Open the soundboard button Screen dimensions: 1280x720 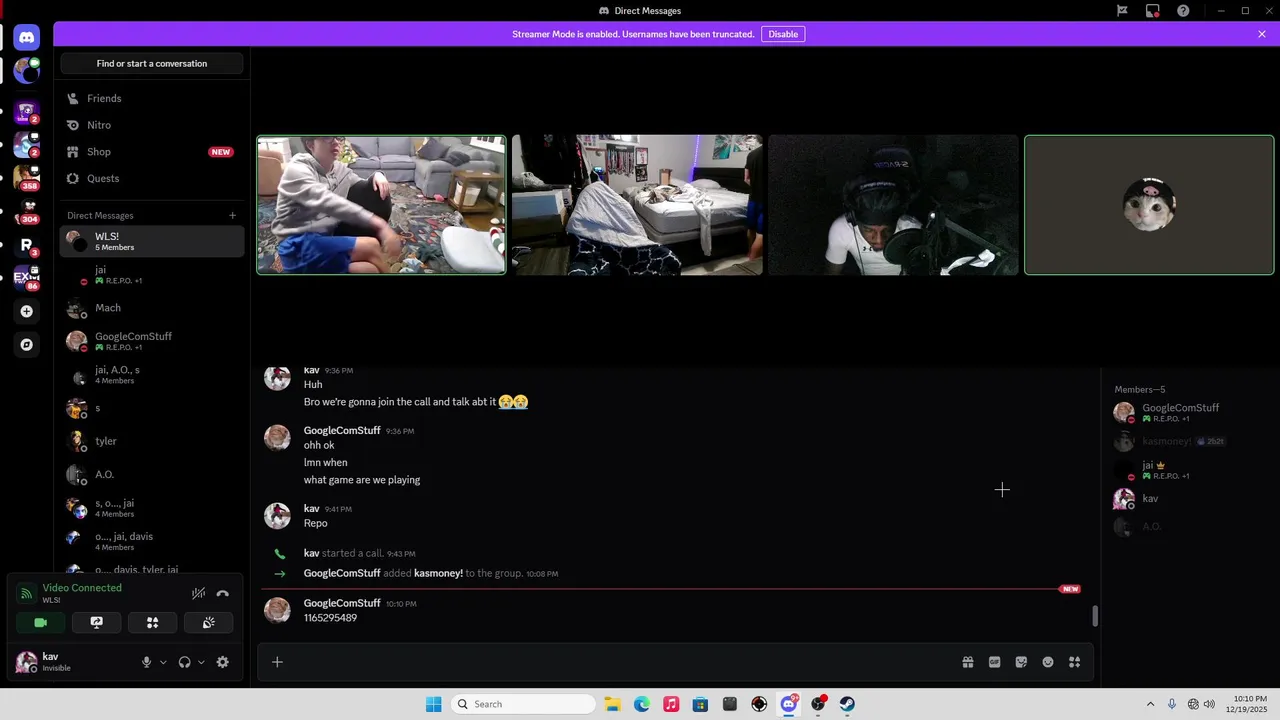click(208, 622)
